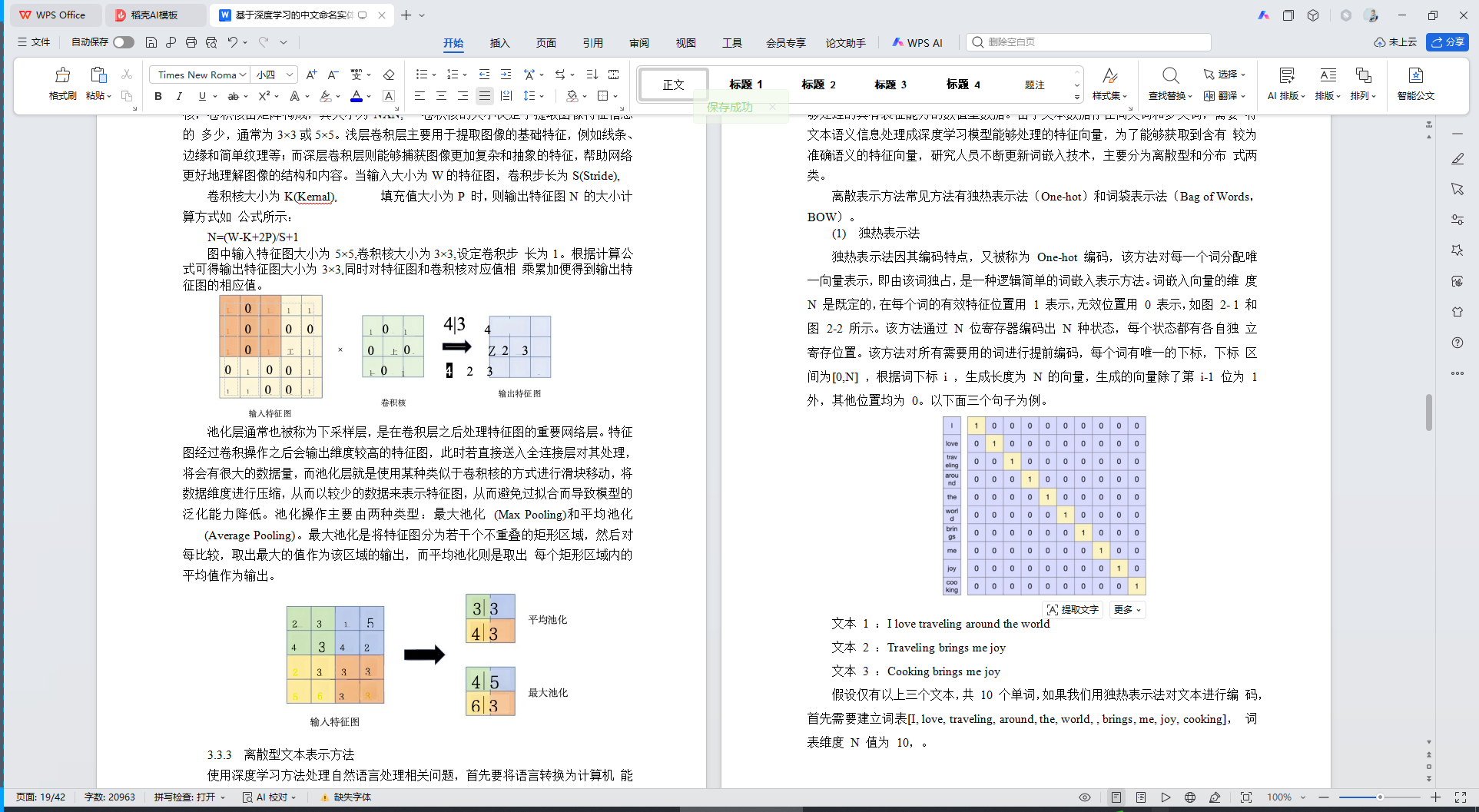
Task: Click the Print icon in quick access bar
Action: pyautogui.click(x=191, y=42)
